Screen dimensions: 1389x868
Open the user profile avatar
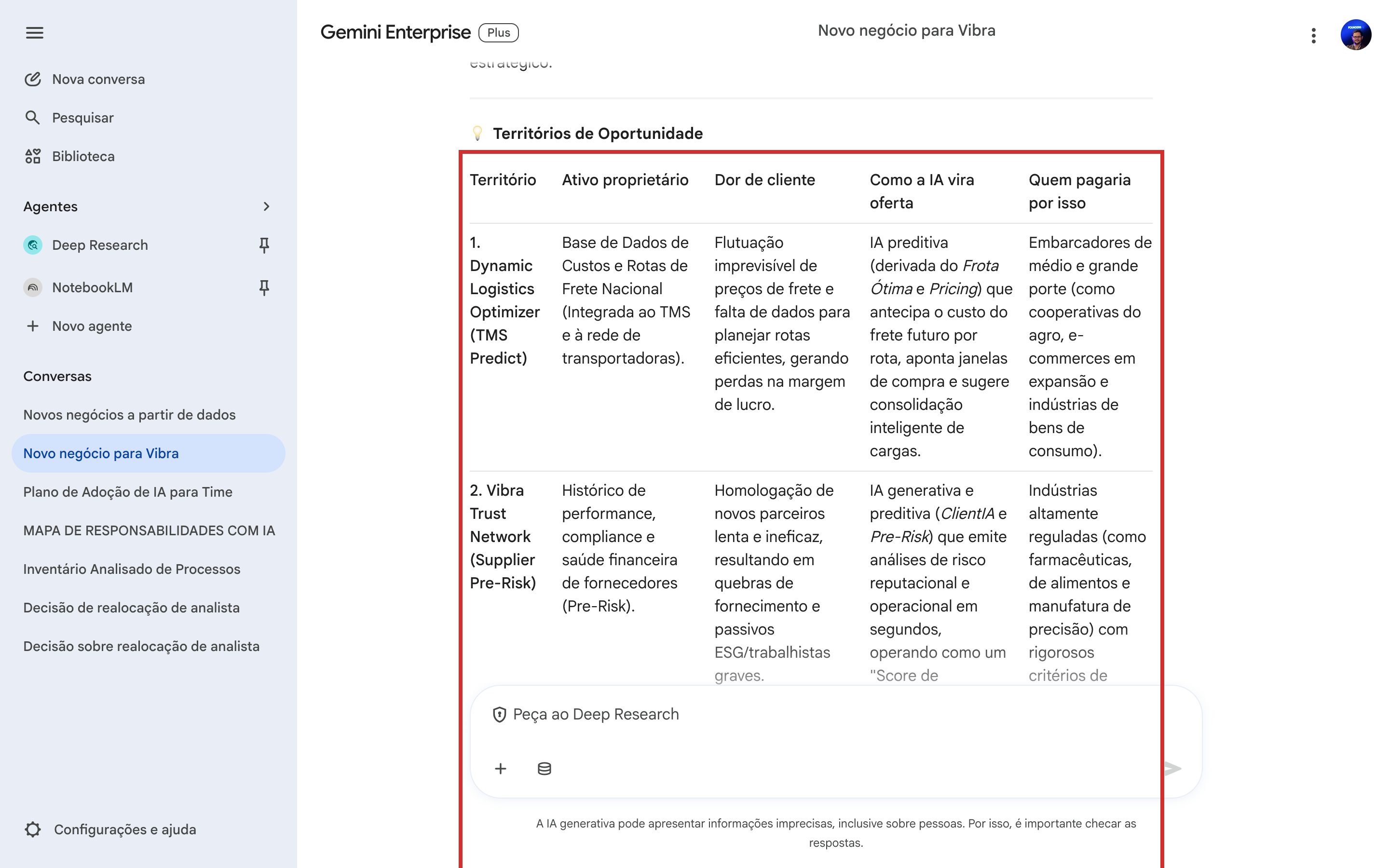pos(1356,34)
